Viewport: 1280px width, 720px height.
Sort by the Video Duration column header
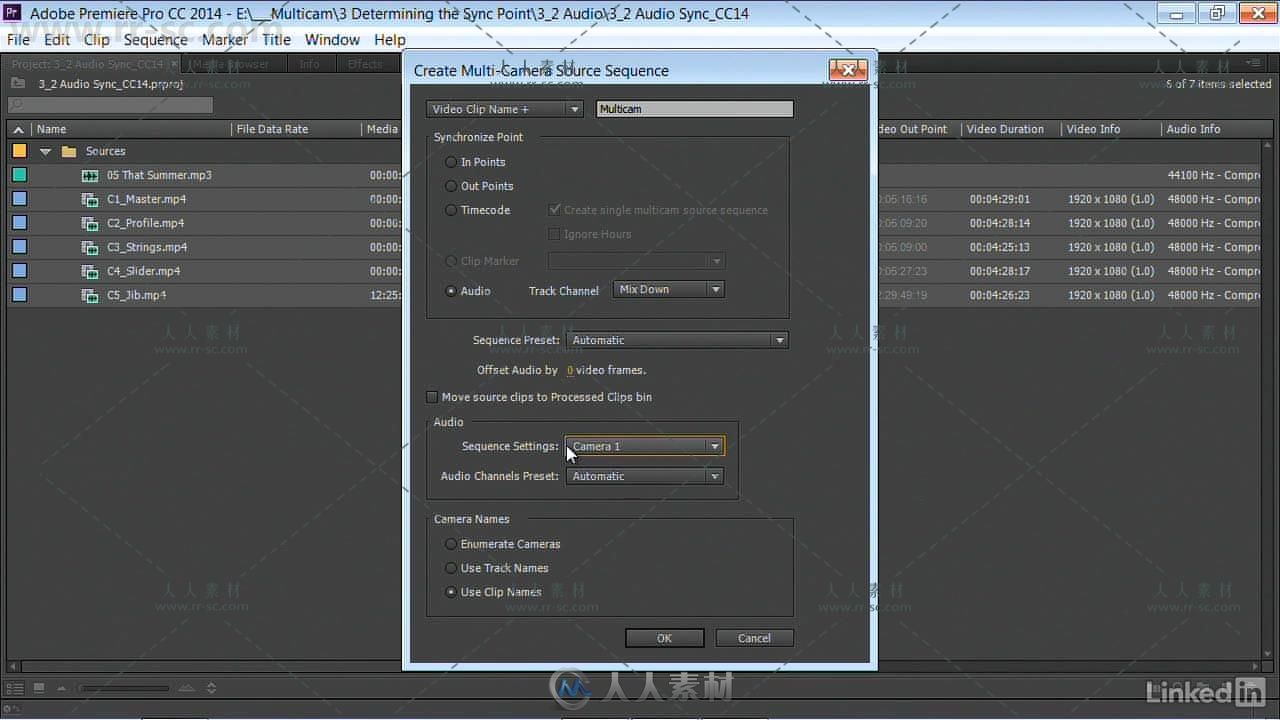pos(1005,129)
